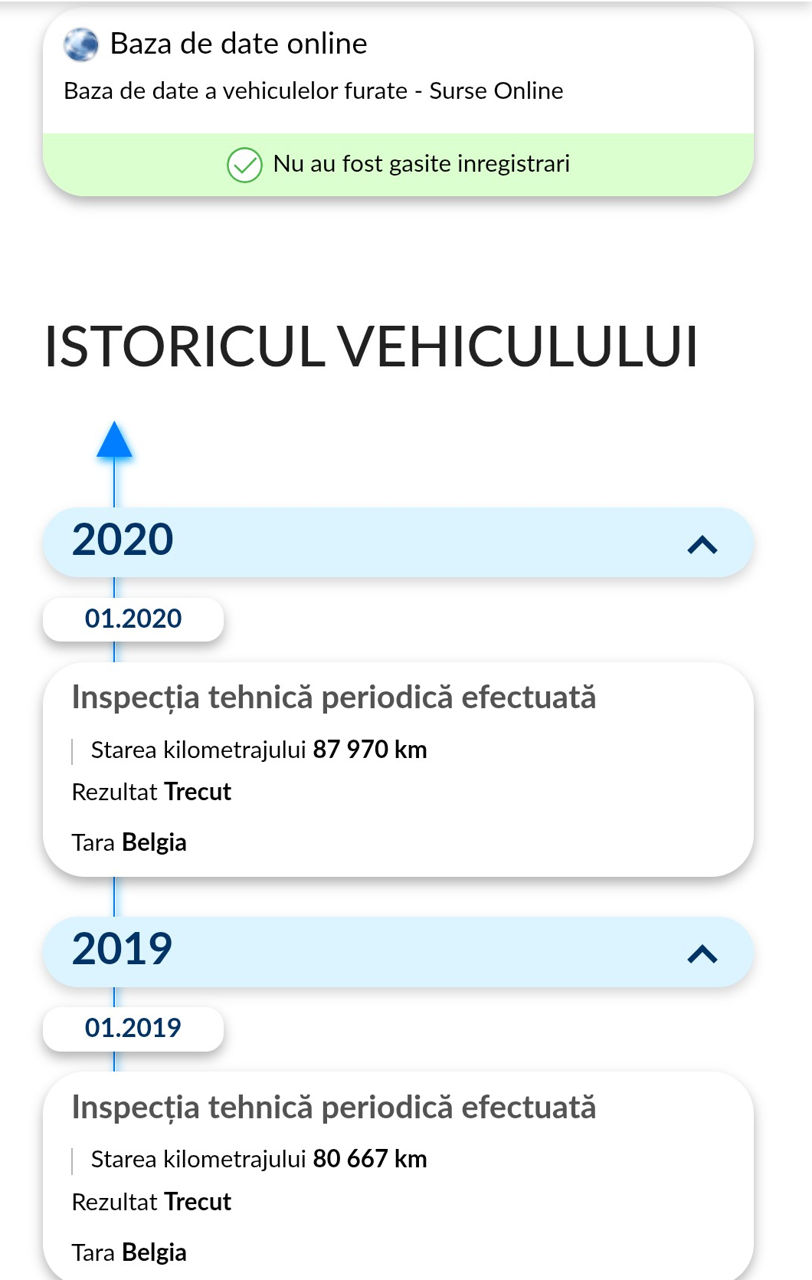Click the blue timeline arrow tip

(114, 440)
